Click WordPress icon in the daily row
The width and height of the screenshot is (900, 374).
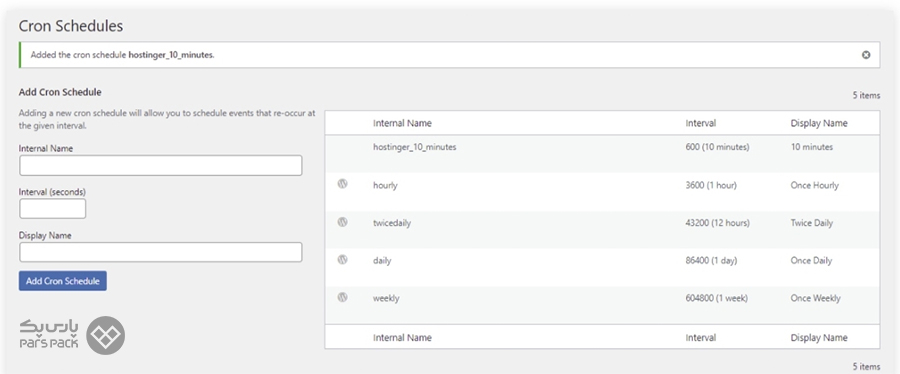point(343,260)
